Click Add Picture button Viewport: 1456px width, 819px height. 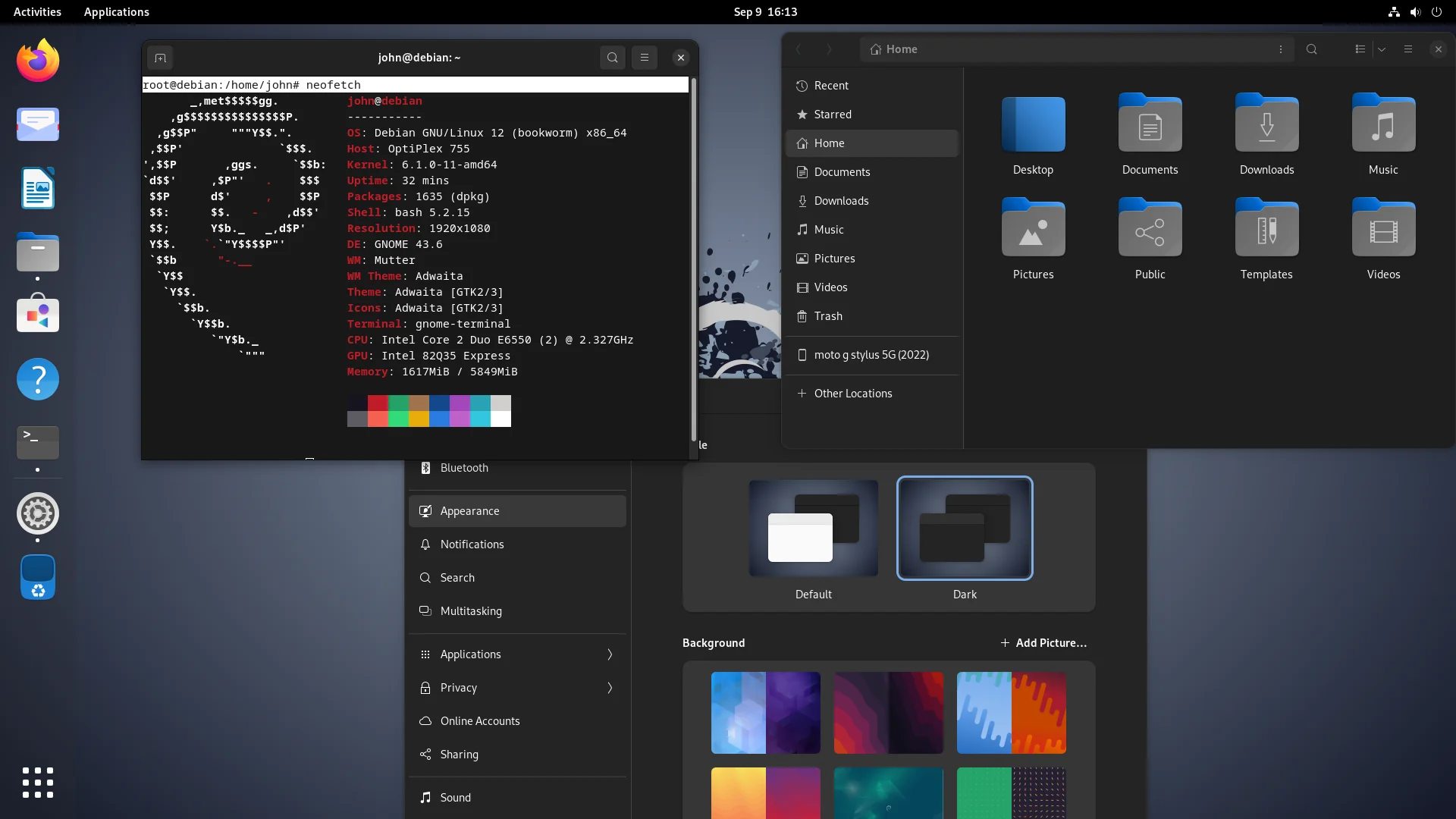(x=1043, y=643)
